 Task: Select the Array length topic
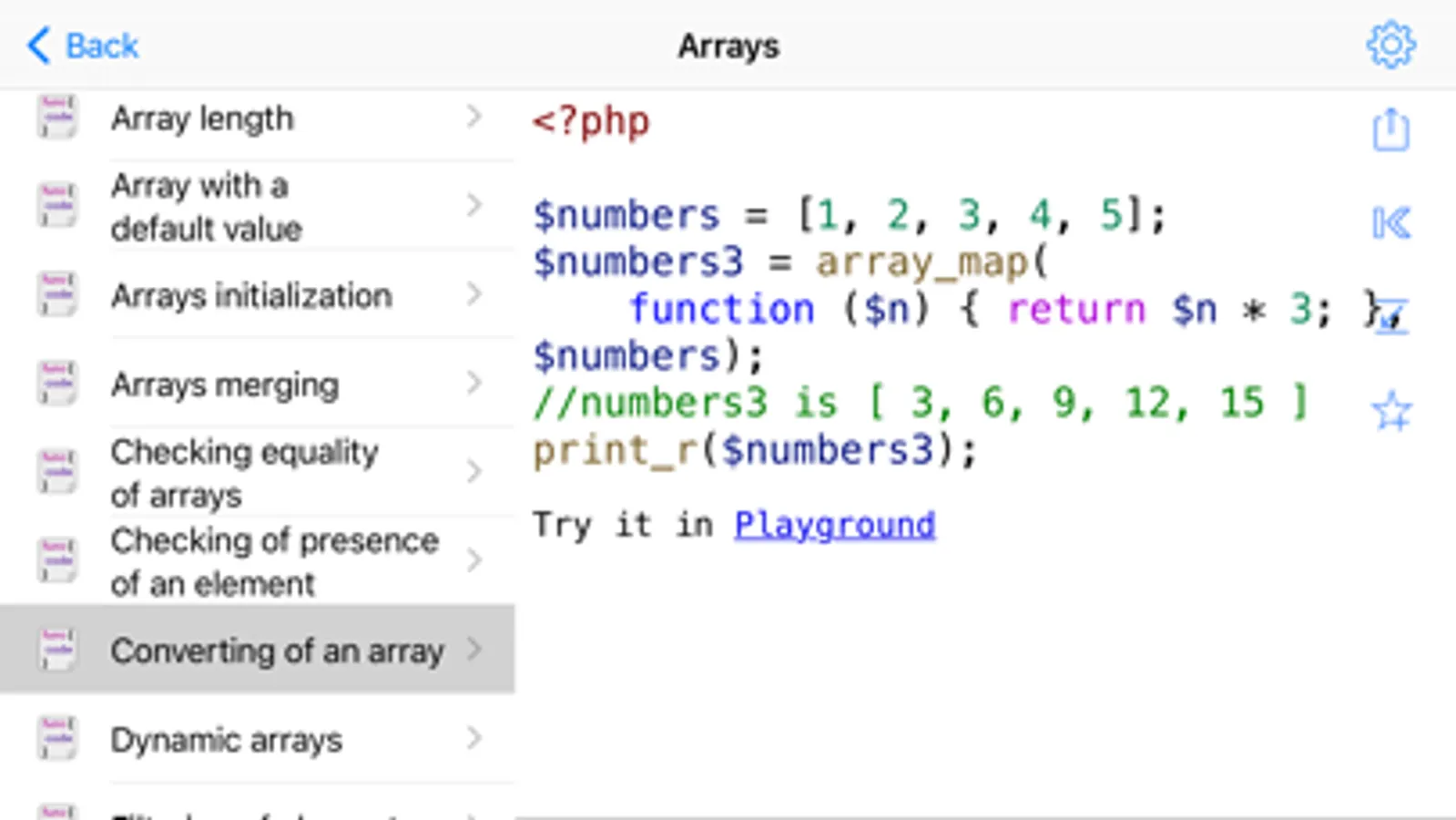pos(258,117)
